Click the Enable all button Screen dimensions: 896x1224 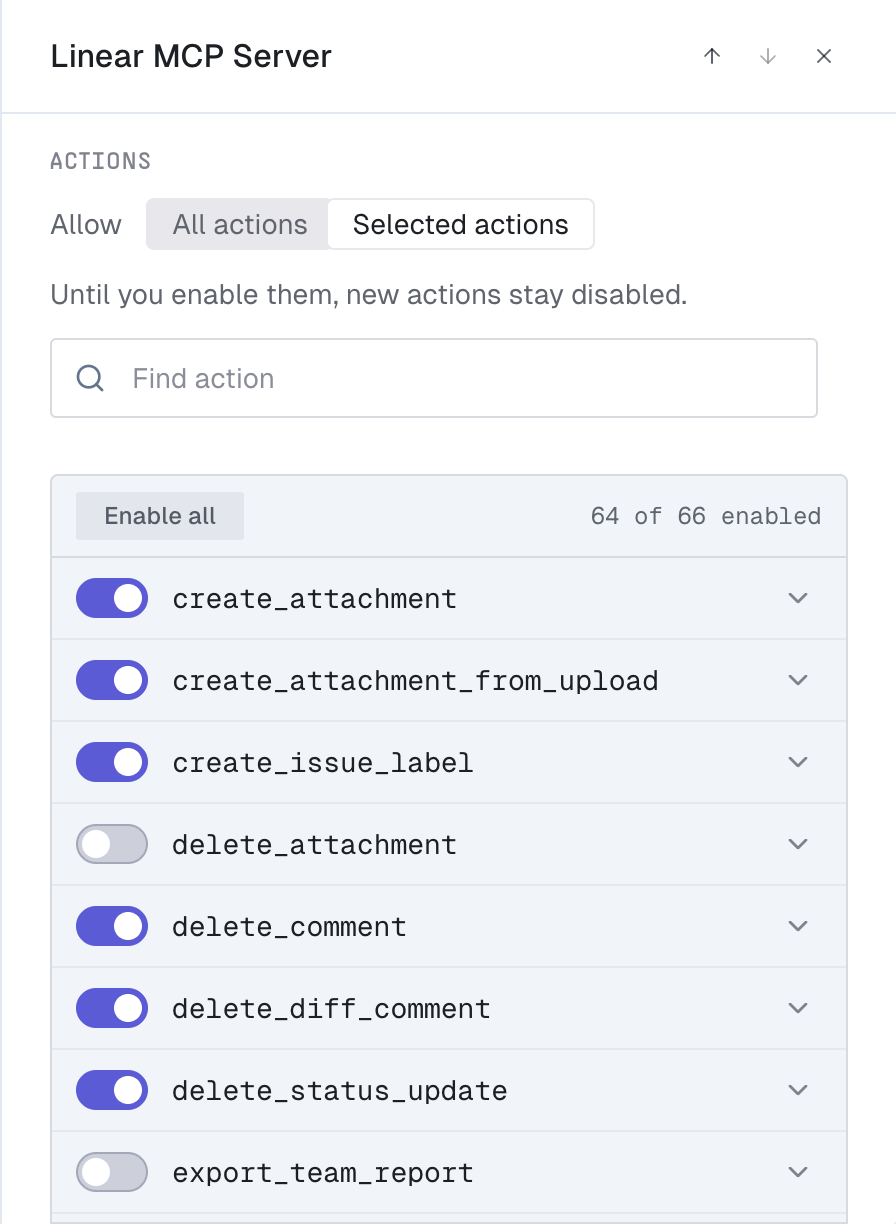coord(160,516)
